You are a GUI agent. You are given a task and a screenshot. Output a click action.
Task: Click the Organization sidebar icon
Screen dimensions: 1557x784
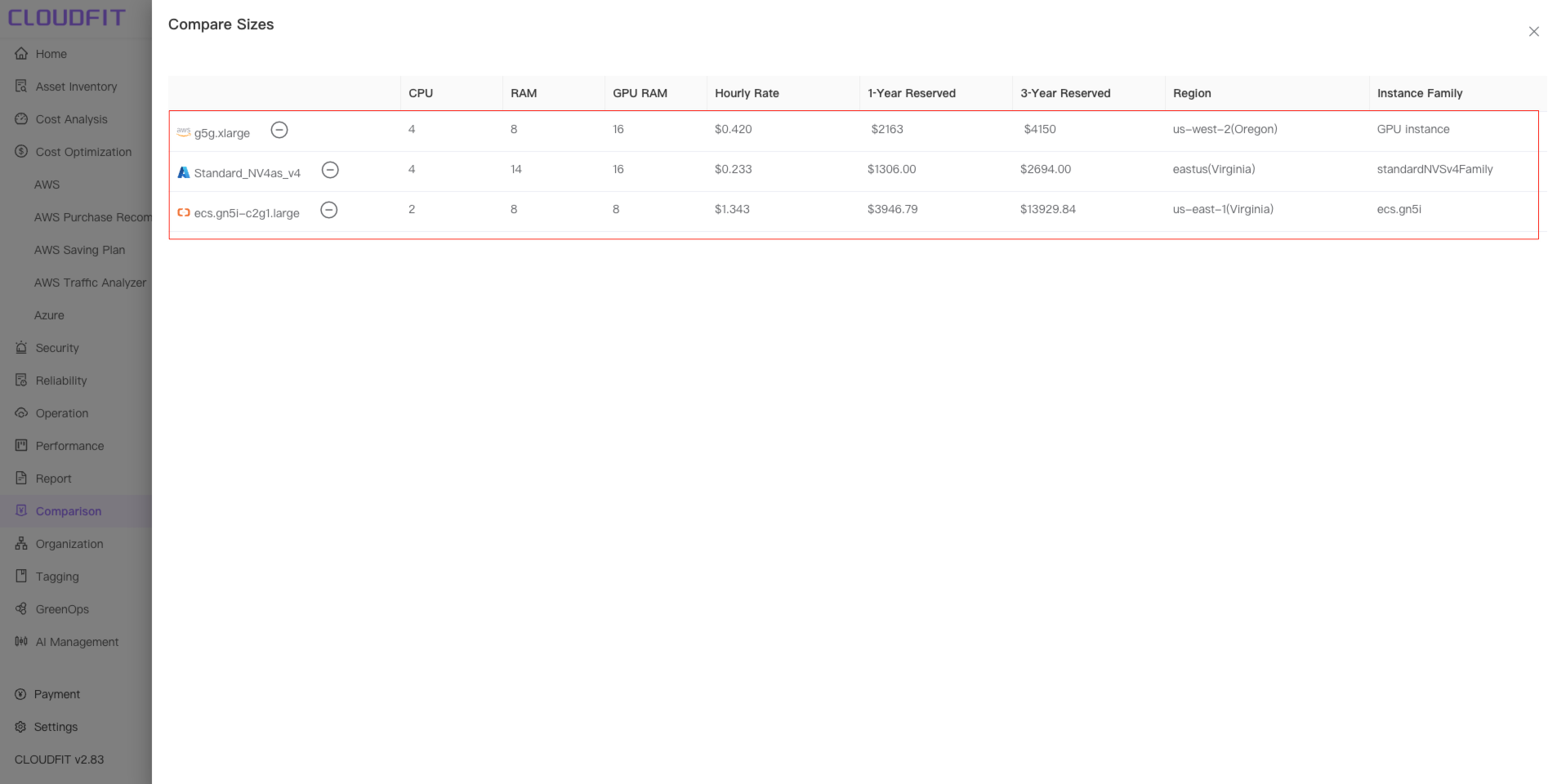[x=21, y=543]
